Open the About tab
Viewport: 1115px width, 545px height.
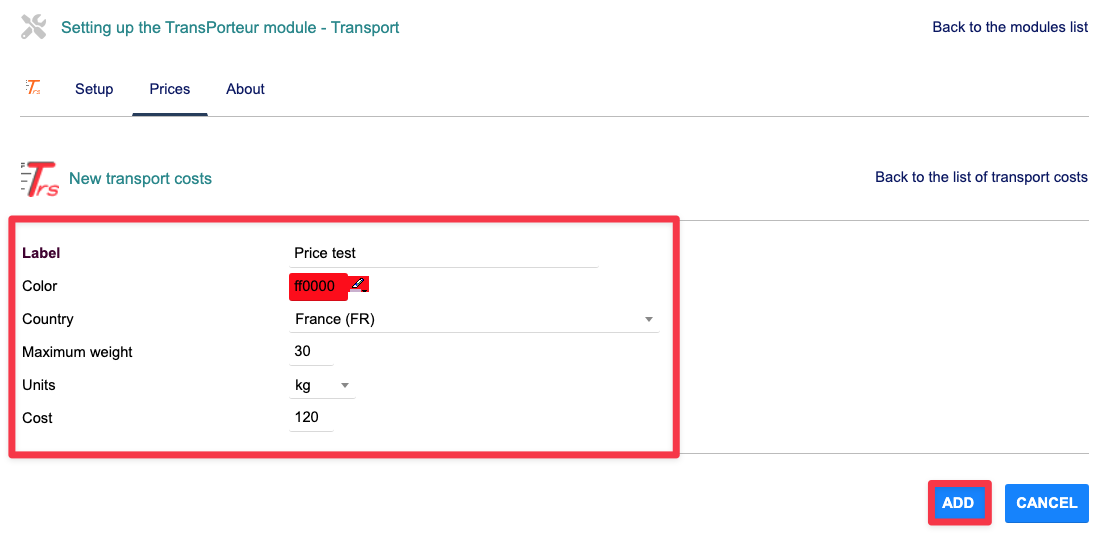245,89
